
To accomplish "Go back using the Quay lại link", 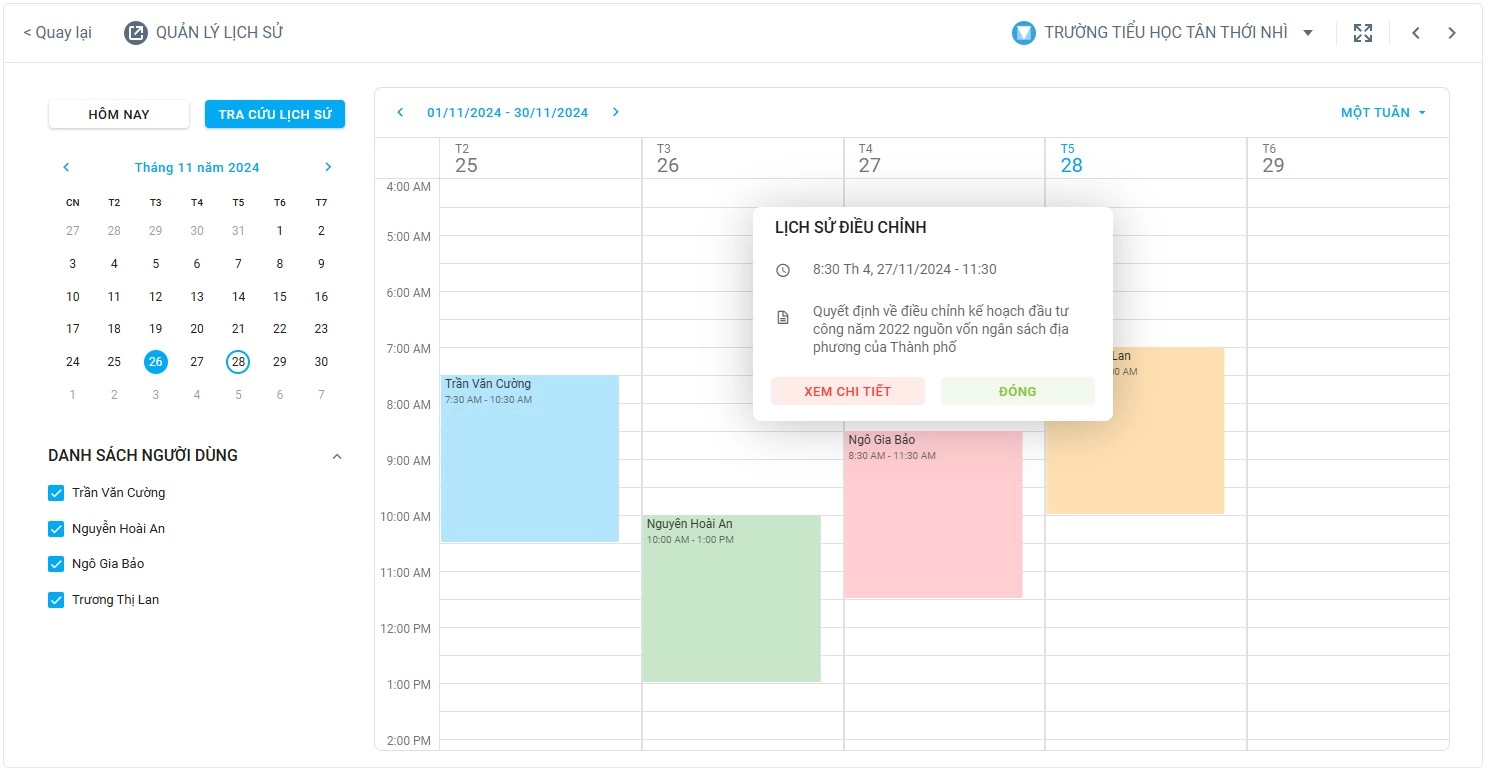I will click(x=57, y=33).
